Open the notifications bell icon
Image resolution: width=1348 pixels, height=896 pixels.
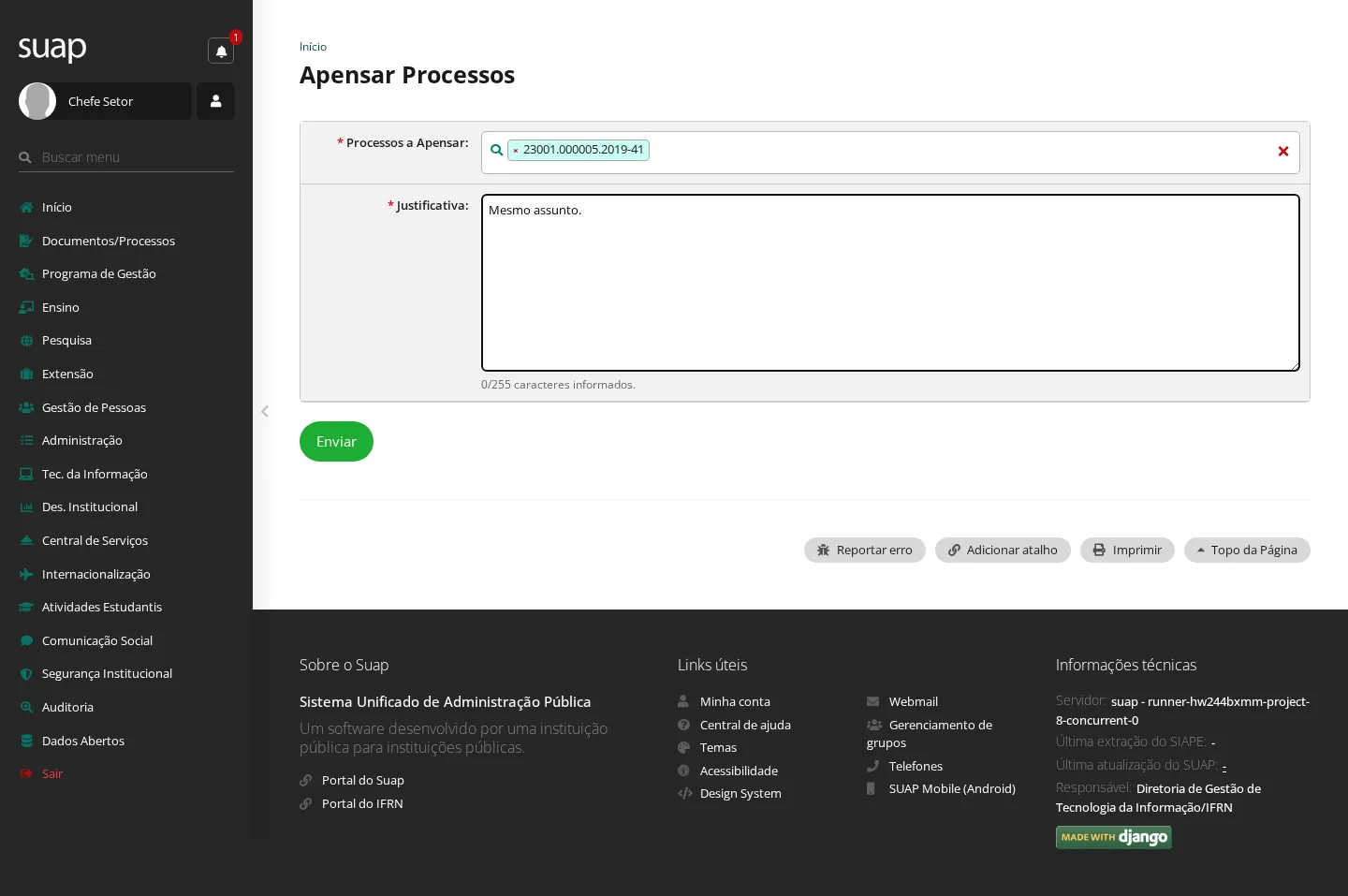(x=221, y=51)
